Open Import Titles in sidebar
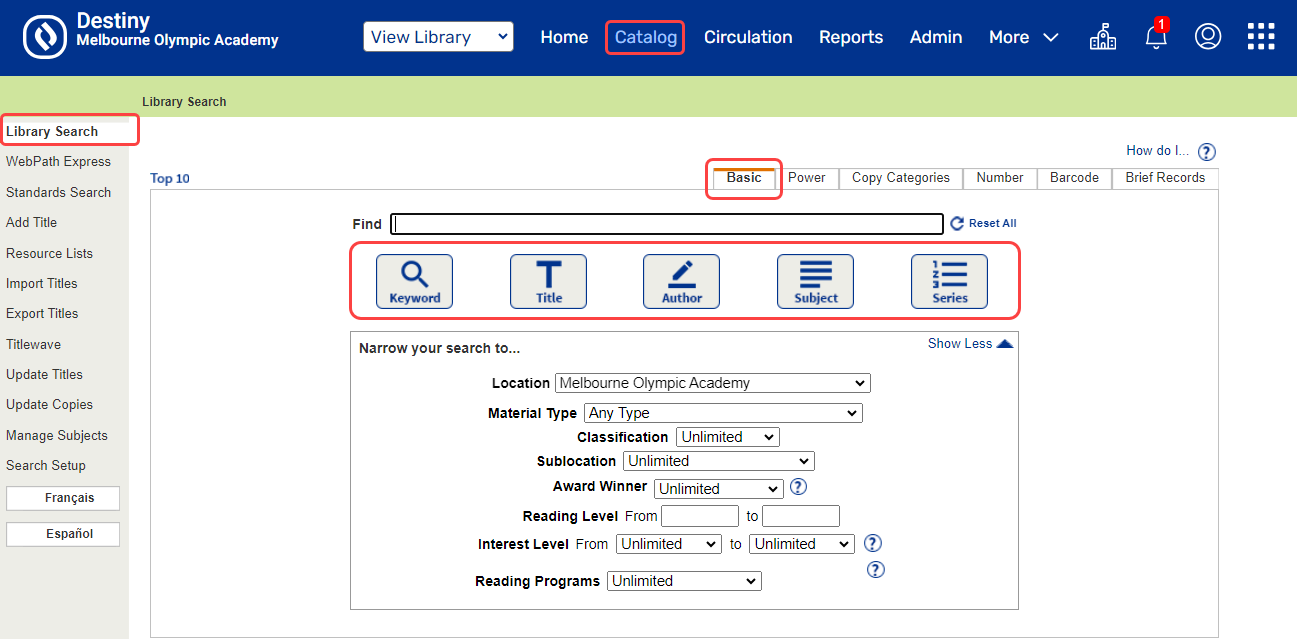This screenshot has width=1297, height=639. (x=42, y=283)
